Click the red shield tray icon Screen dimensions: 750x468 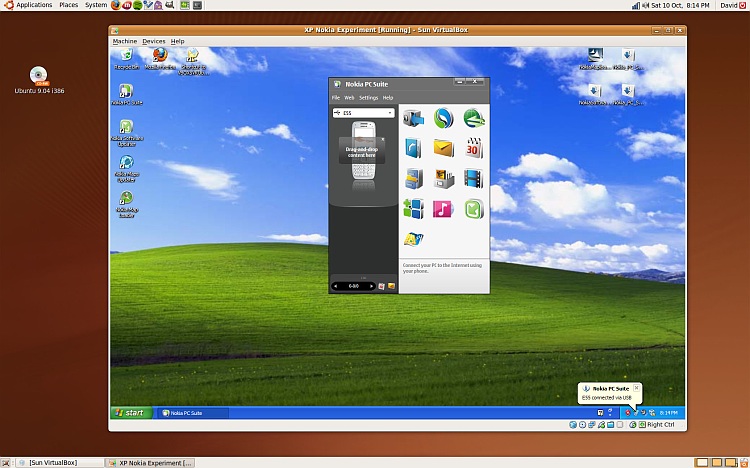[628, 412]
